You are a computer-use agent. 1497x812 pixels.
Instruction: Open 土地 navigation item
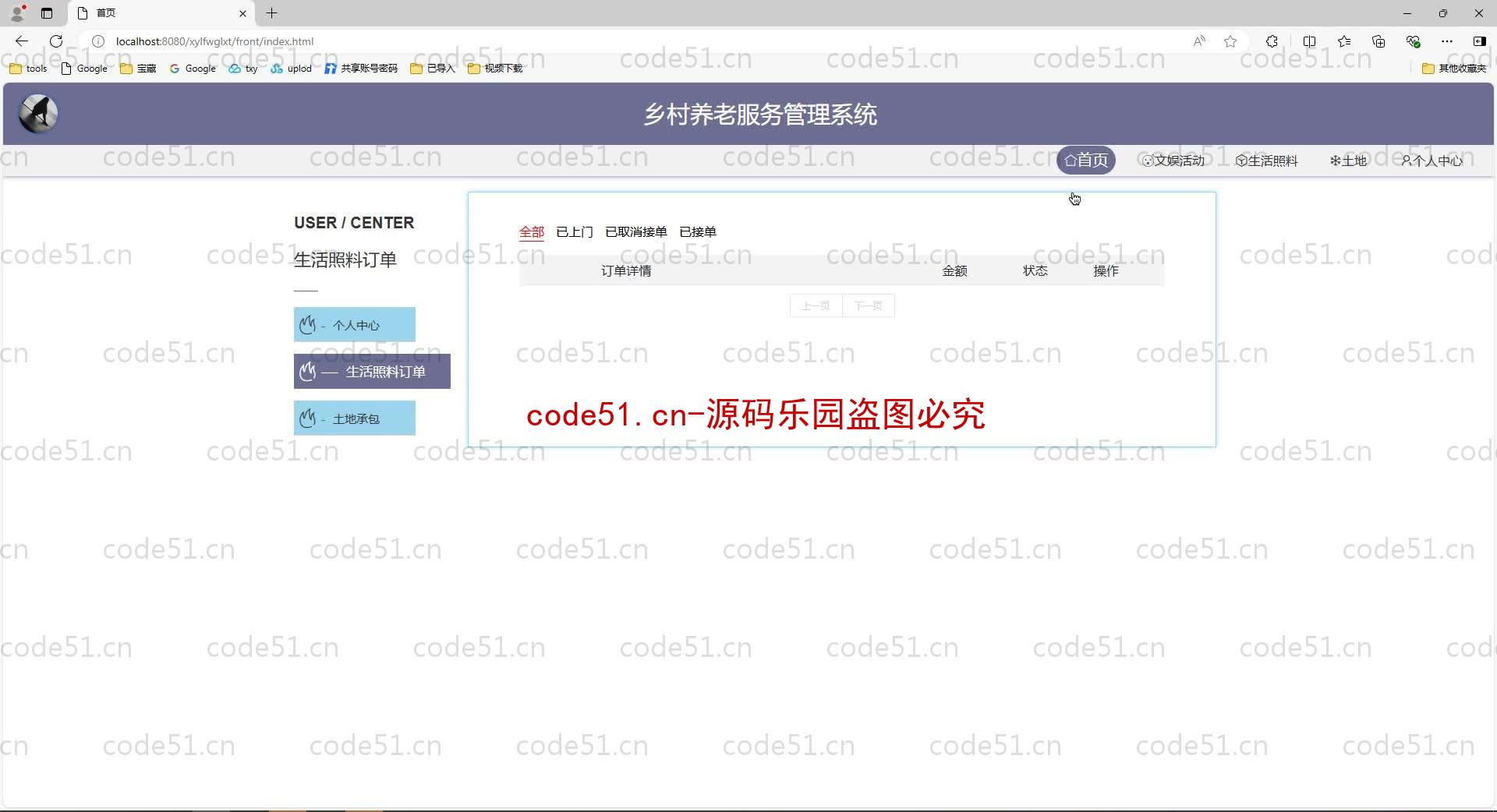(1349, 161)
